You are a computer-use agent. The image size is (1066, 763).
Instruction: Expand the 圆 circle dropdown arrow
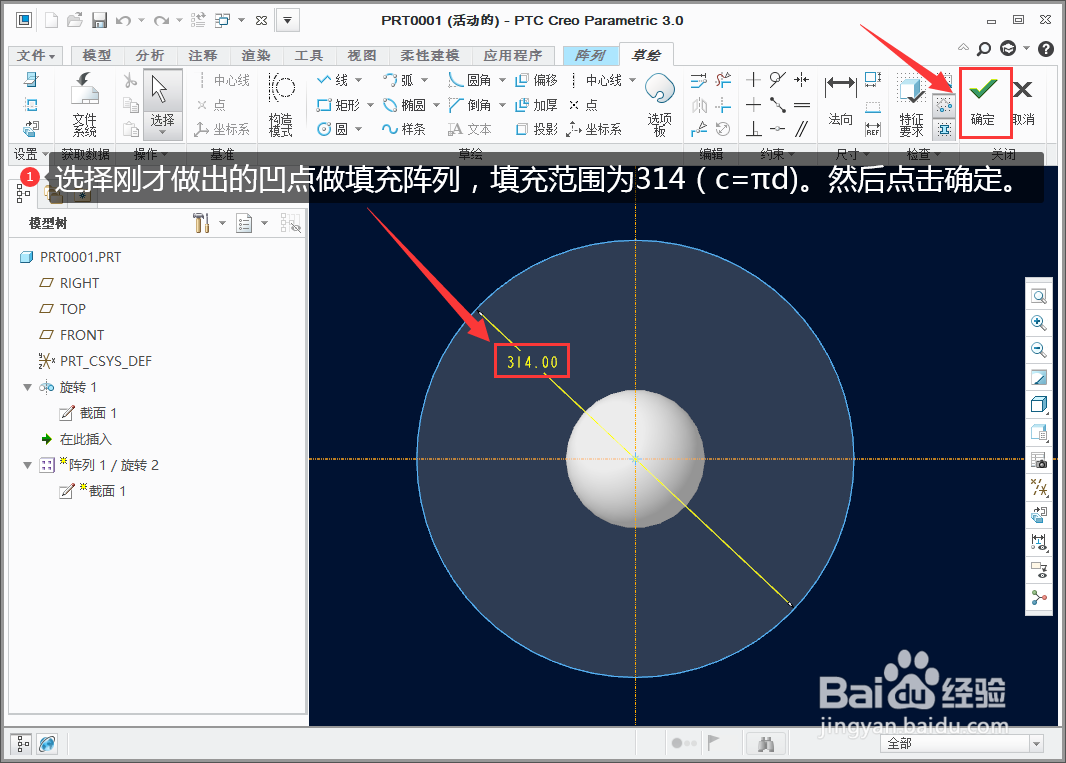coord(358,129)
